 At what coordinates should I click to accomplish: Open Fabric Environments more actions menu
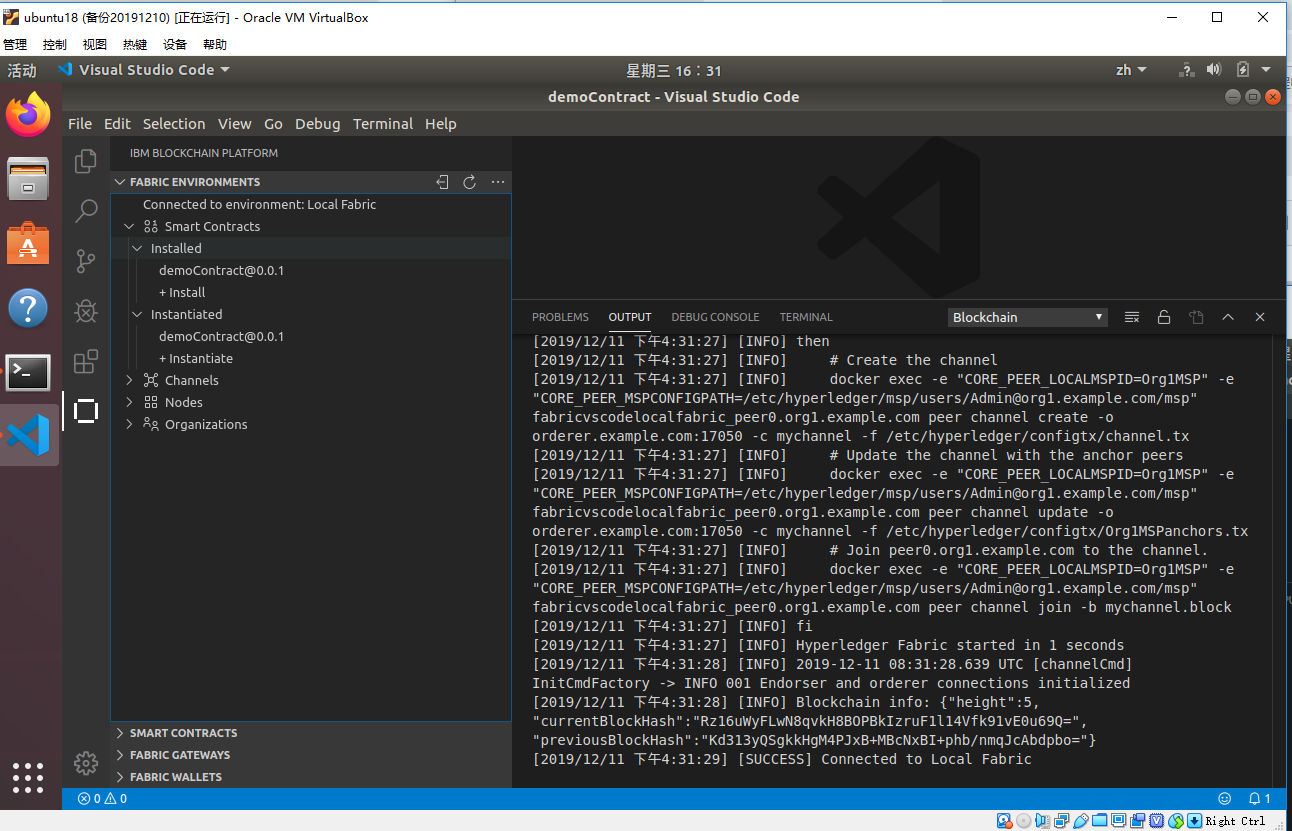[x=497, y=182]
